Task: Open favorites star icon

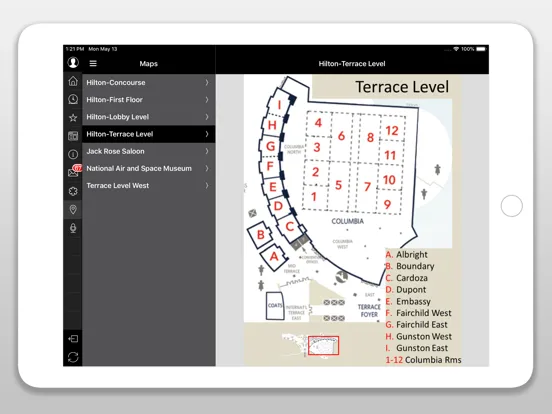Action: pos(73,118)
